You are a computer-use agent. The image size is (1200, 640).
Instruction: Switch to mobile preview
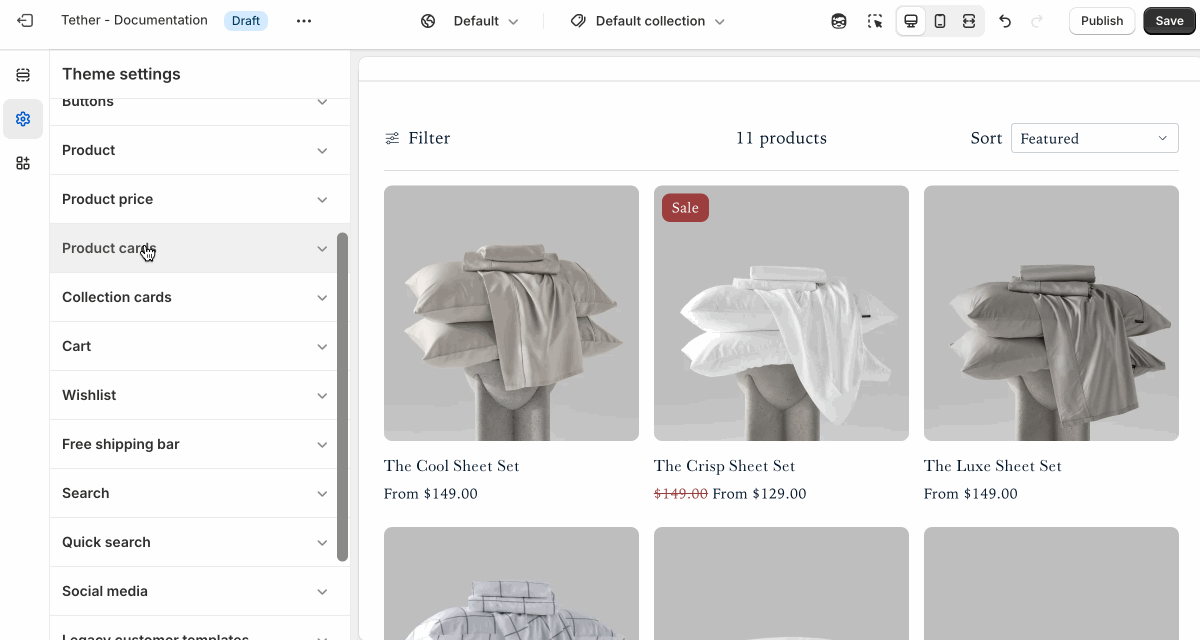pyautogui.click(x=940, y=21)
